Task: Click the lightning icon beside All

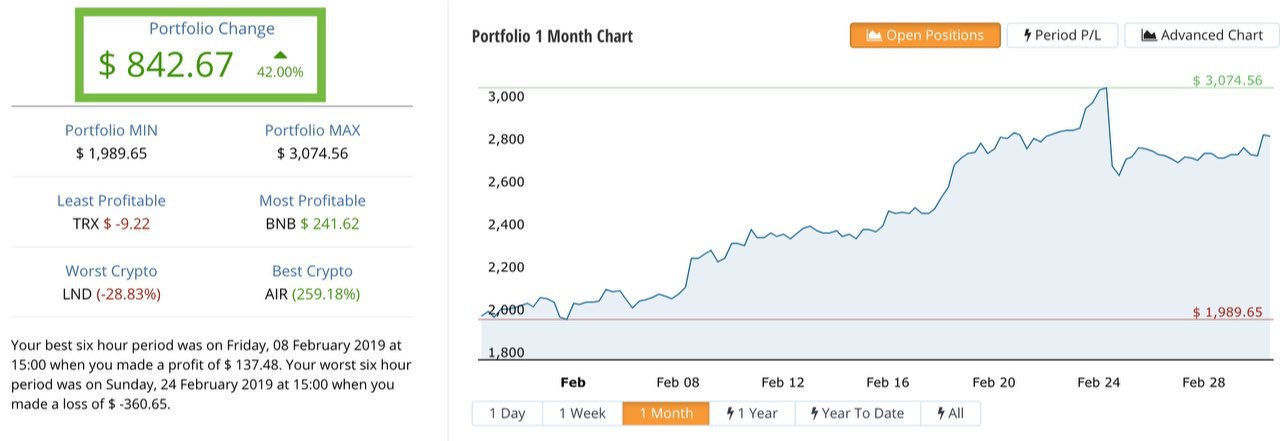Action: coord(941,413)
